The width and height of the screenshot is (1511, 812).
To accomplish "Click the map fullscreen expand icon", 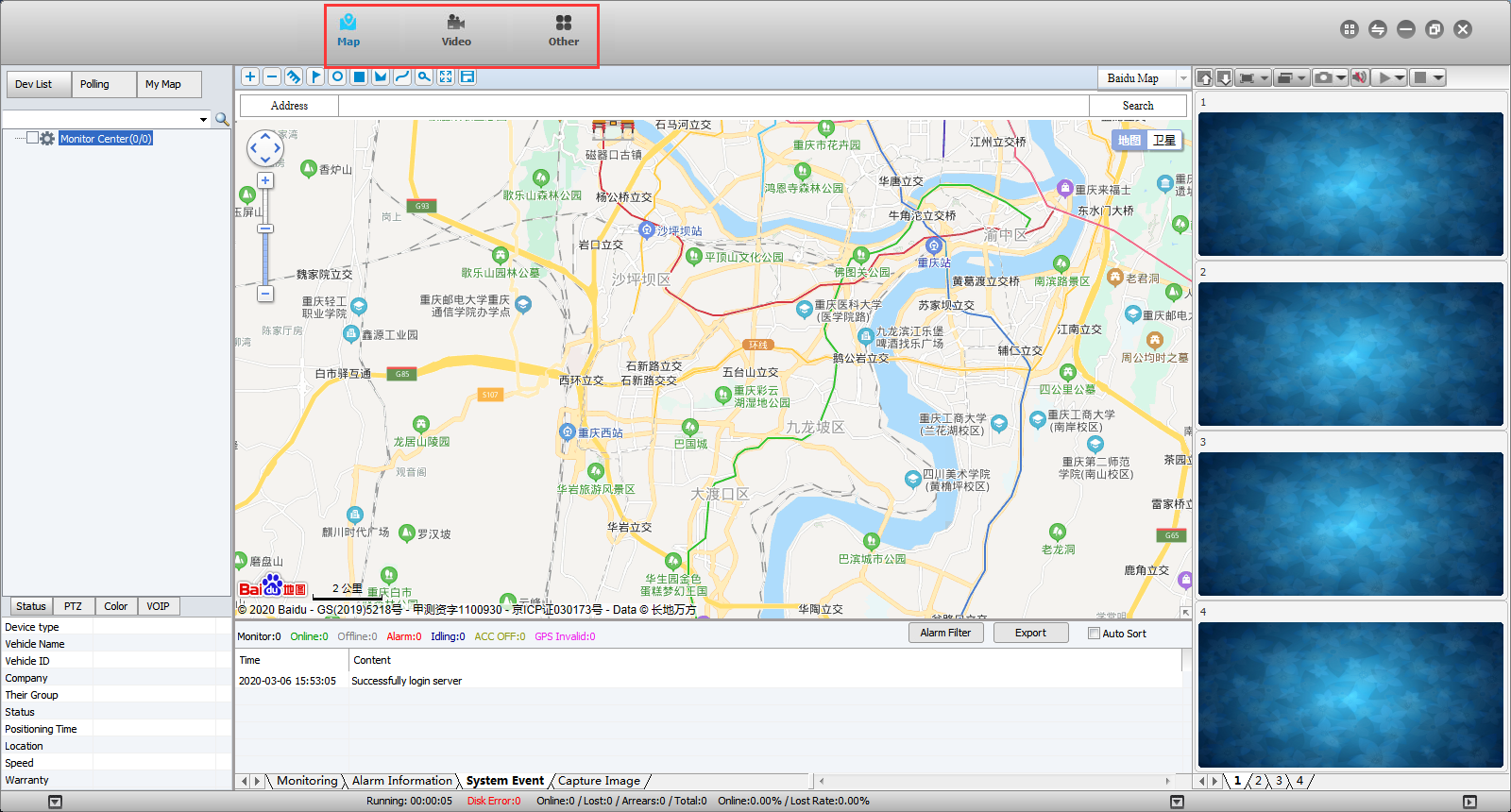I will (446, 77).
